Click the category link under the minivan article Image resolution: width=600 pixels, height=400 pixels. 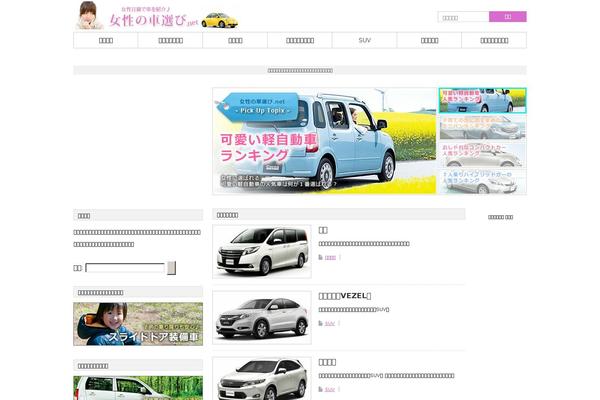tap(330, 258)
